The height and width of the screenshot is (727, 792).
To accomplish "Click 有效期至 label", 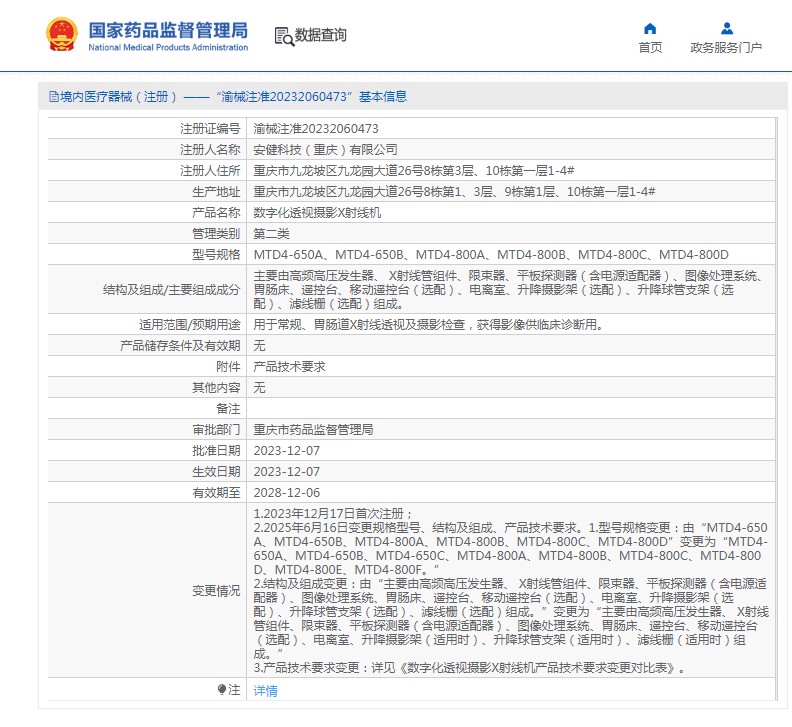I will (x=216, y=493).
